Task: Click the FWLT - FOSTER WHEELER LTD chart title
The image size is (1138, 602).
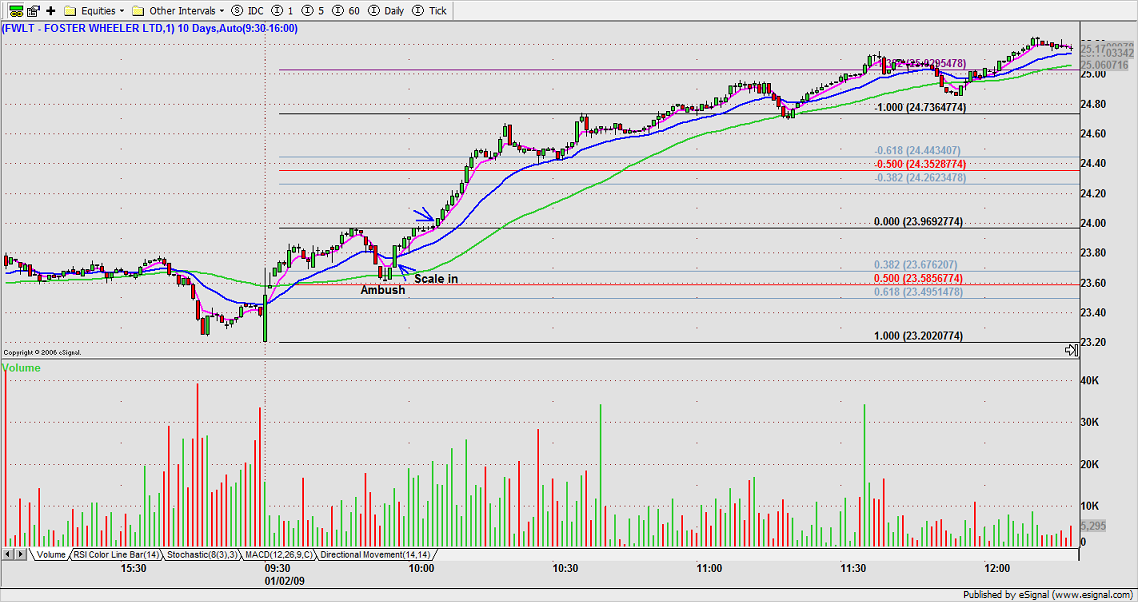Action: tap(149, 29)
